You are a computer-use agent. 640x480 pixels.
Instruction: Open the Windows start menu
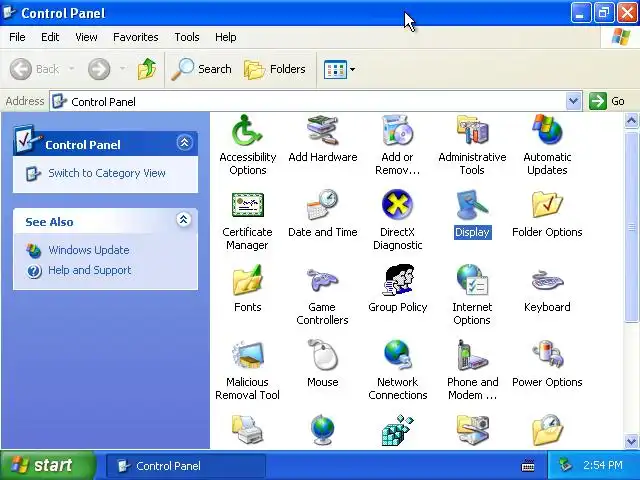coord(47,465)
